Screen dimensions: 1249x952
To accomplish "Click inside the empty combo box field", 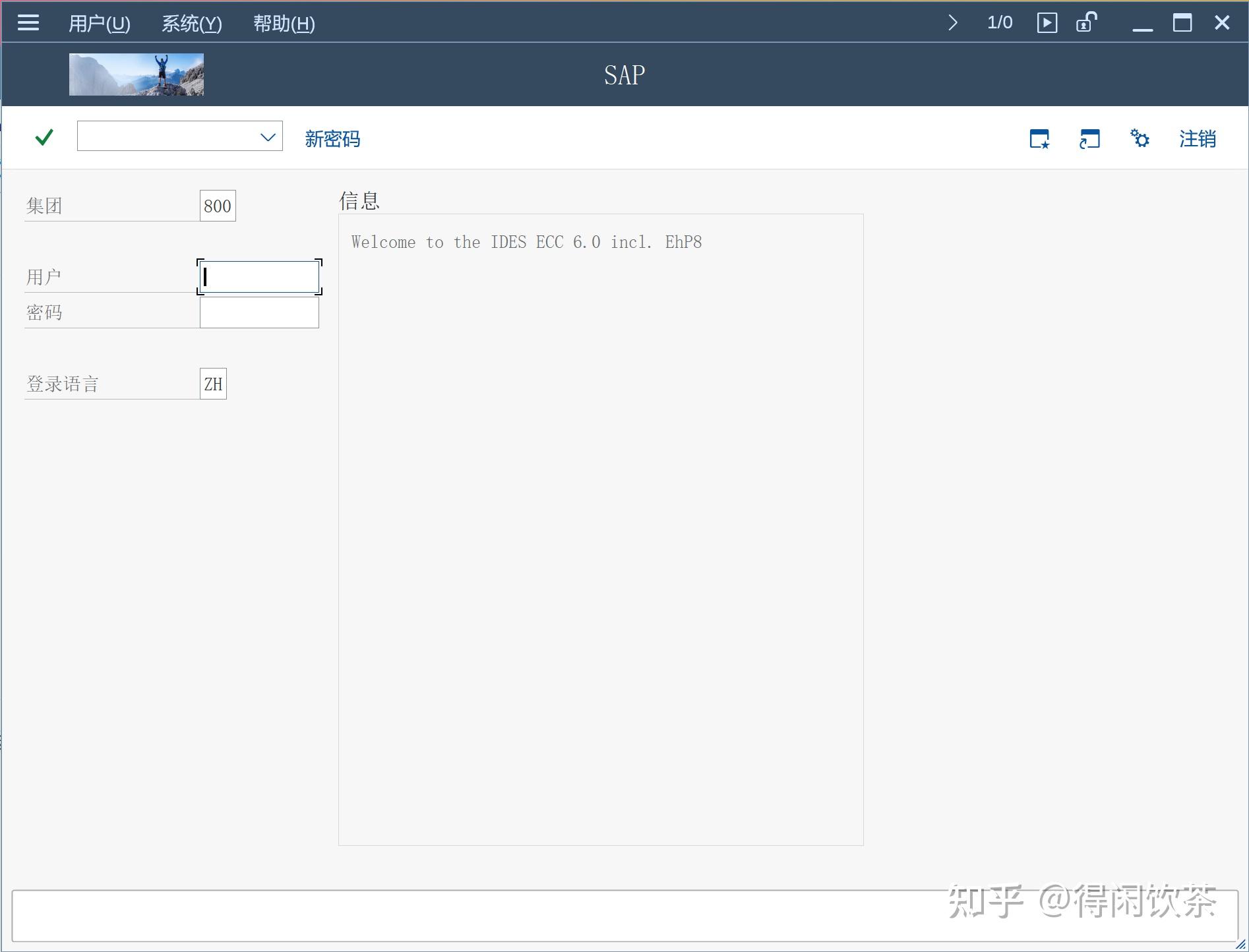I will pyautogui.click(x=165, y=136).
